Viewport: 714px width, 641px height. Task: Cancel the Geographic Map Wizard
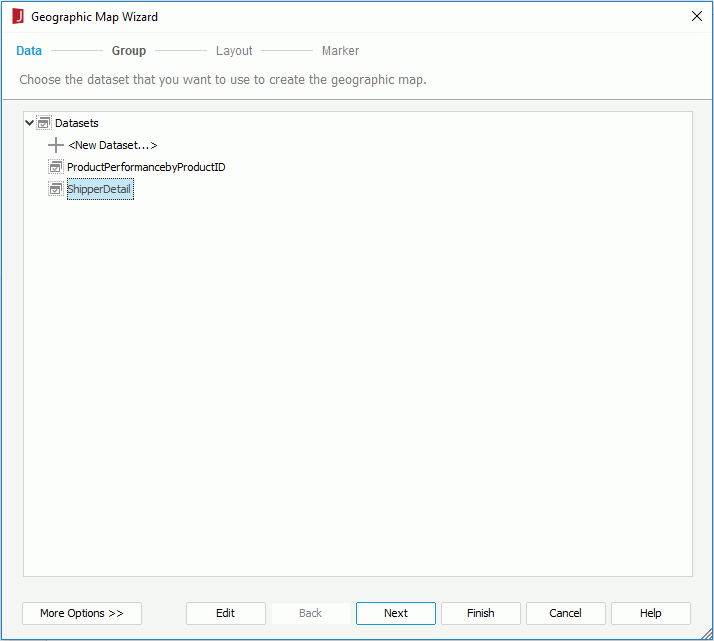click(x=566, y=613)
